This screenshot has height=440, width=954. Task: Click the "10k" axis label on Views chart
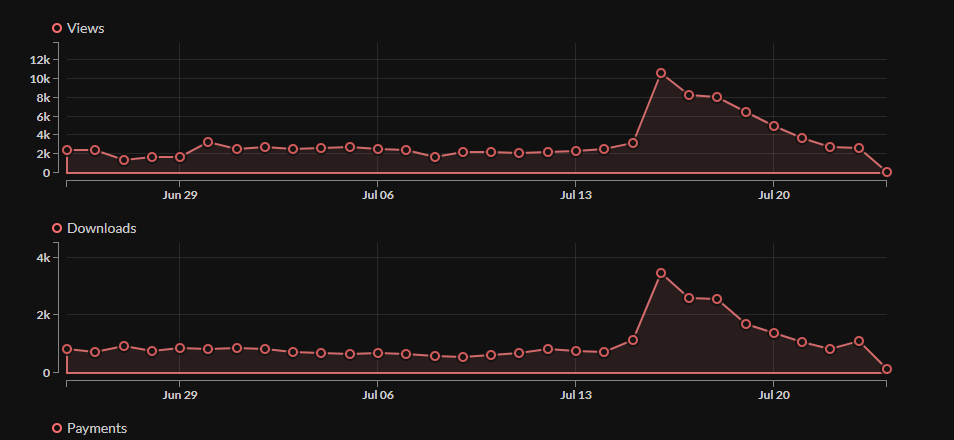coord(40,79)
